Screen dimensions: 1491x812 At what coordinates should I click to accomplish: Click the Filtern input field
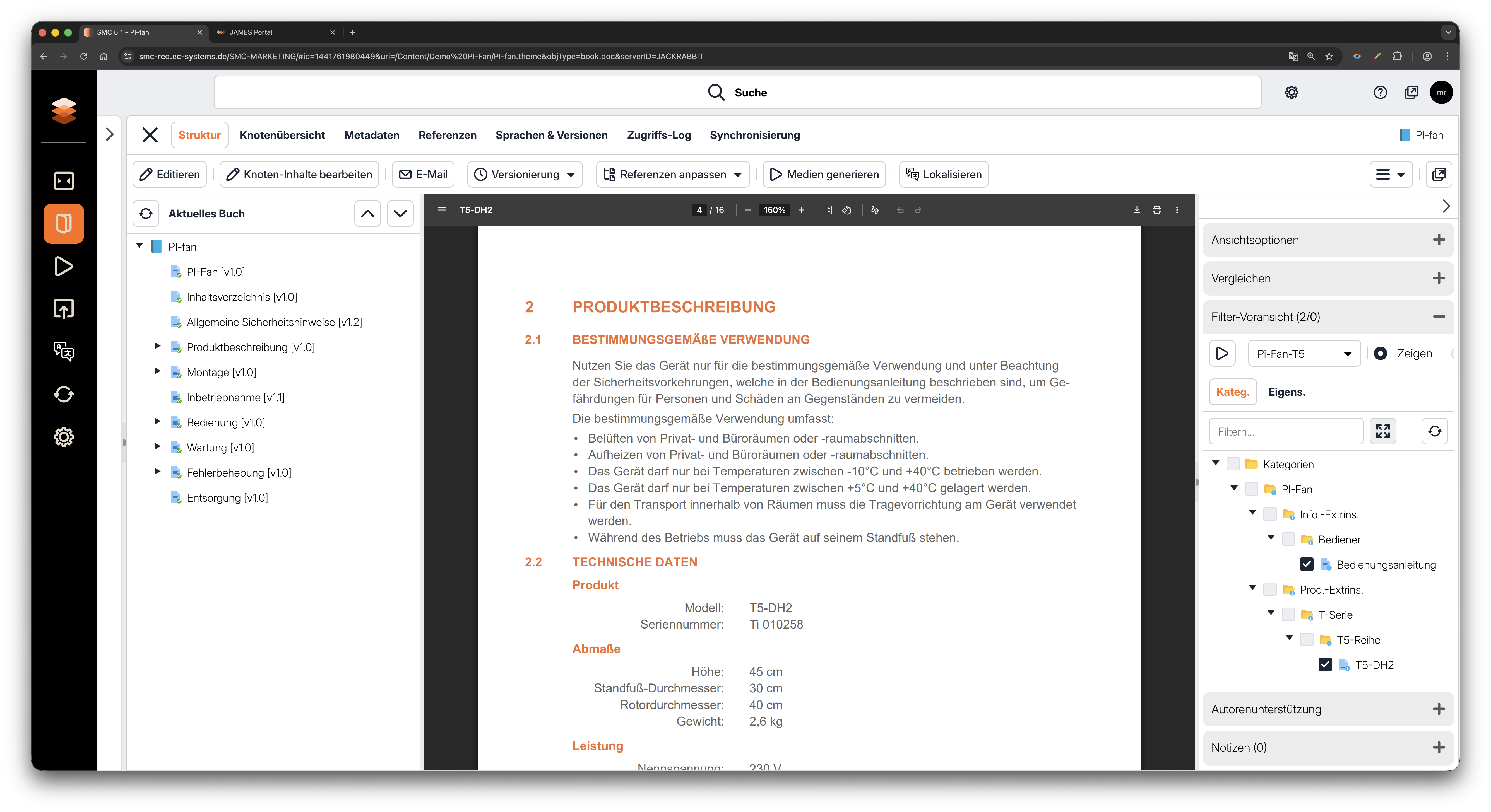tap(1286, 431)
